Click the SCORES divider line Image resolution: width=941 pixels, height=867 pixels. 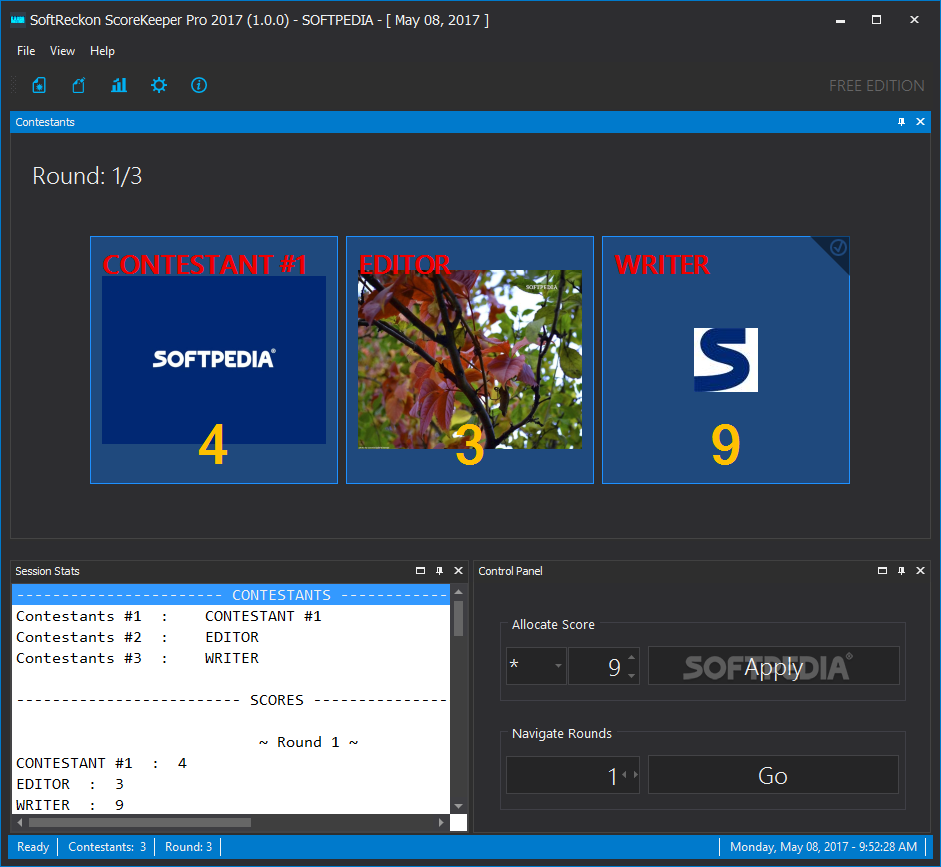(231, 700)
